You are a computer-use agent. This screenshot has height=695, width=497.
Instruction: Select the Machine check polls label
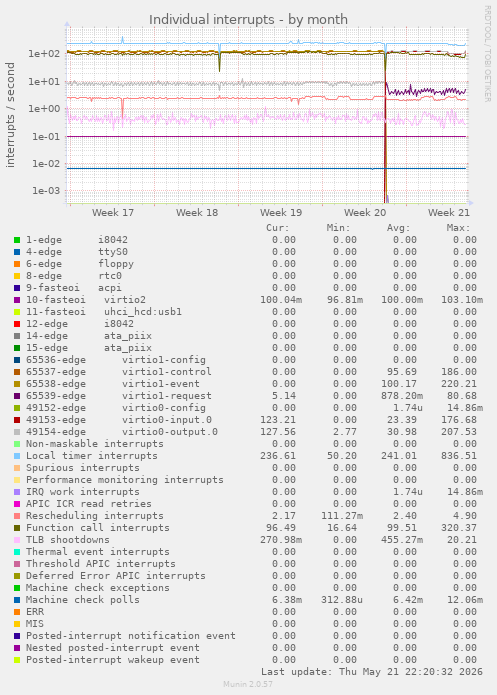(x=82, y=600)
